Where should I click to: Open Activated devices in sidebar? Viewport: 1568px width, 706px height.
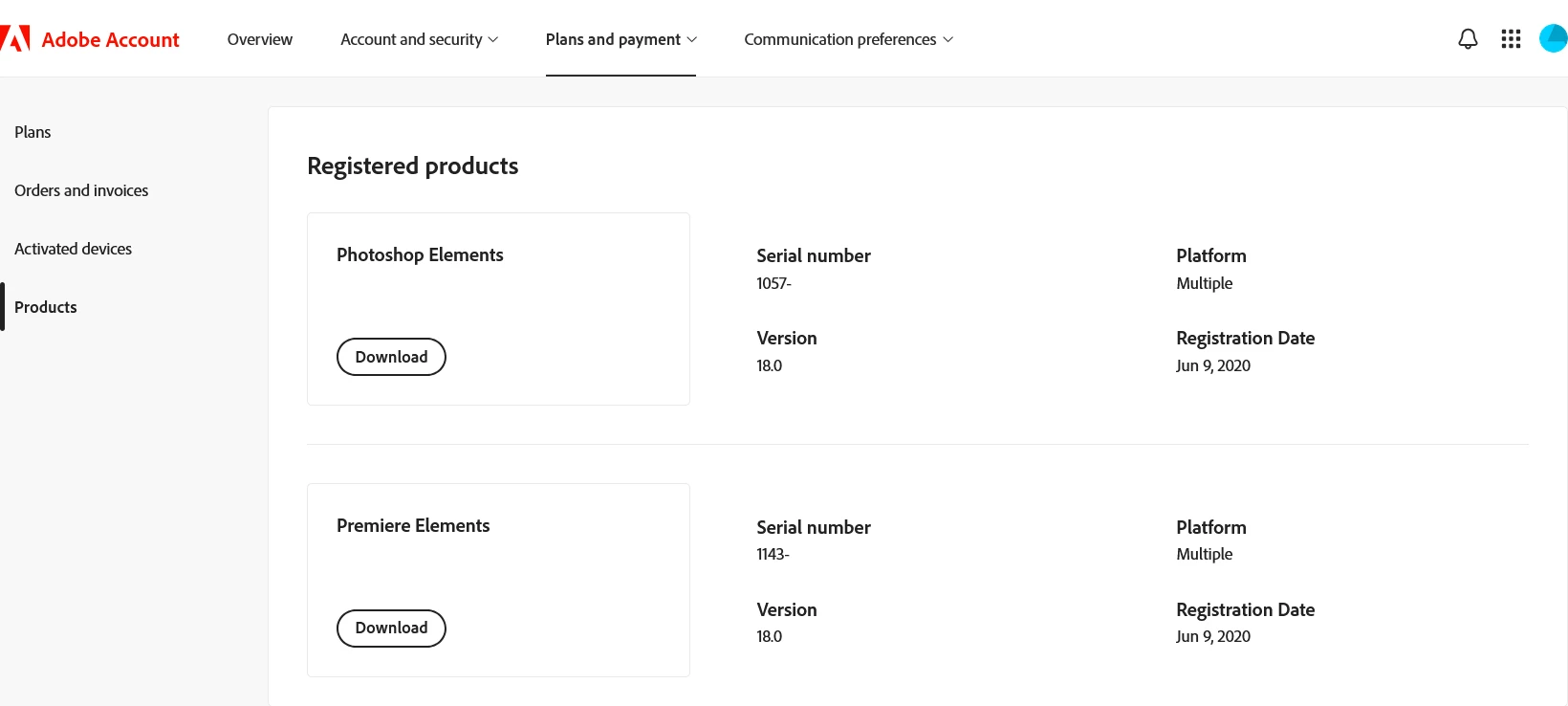73,249
